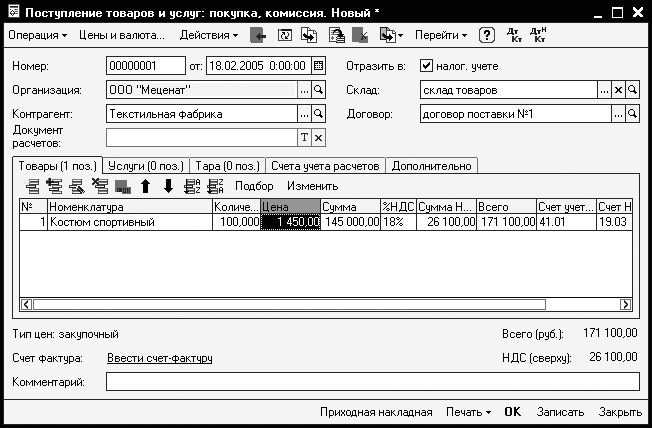
Task: Clear the Документ расчетов field
Action: (319, 138)
